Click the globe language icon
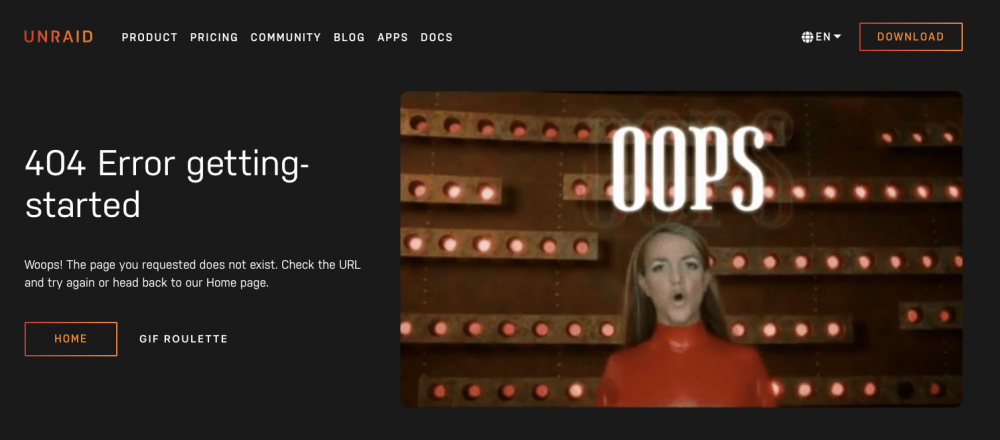1000x440 pixels. [x=807, y=37]
